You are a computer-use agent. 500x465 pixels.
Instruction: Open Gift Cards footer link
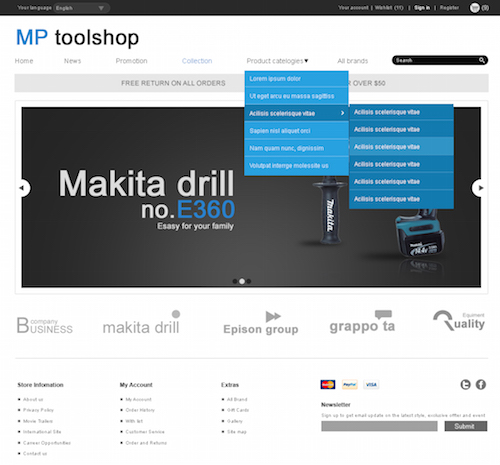tap(238, 410)
